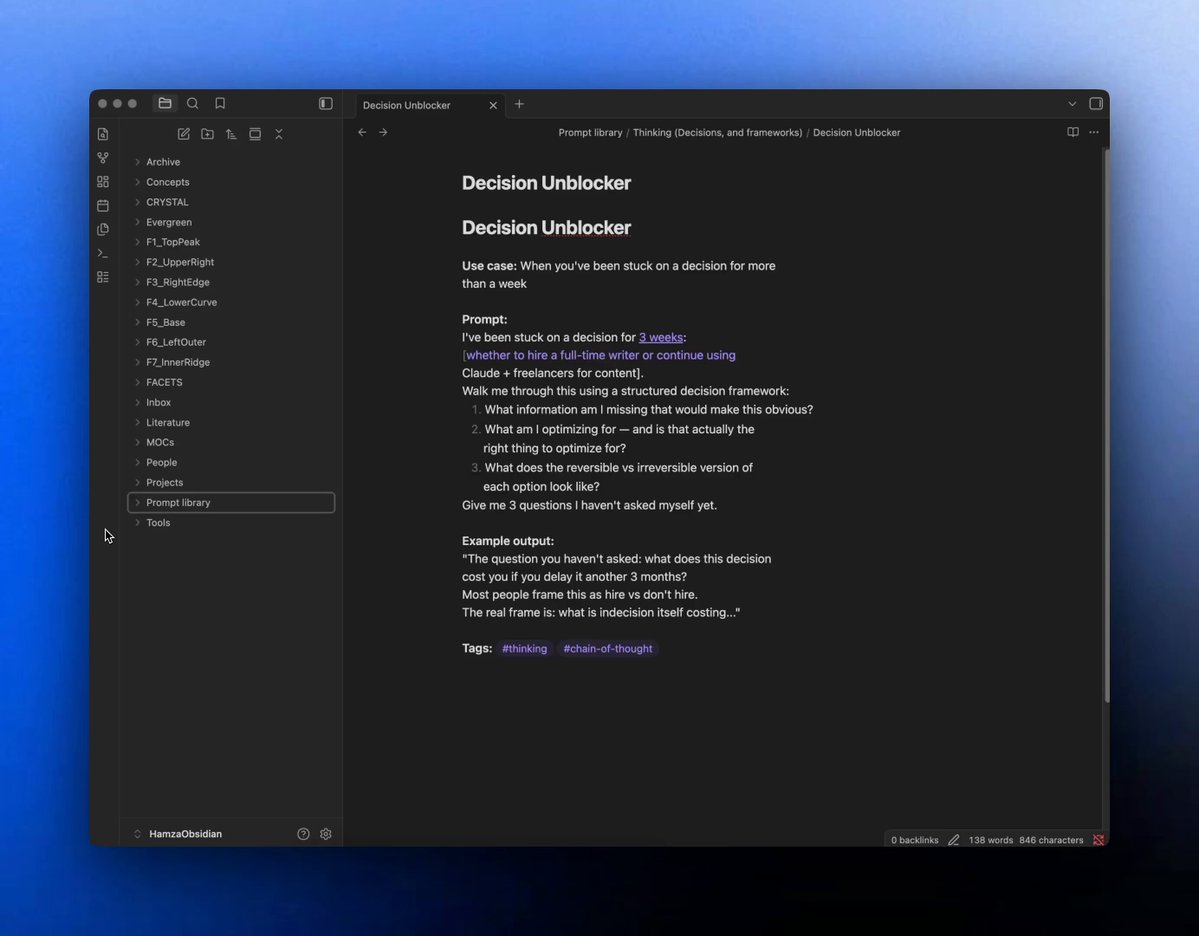Open the graph view icon in ribbon

[103, 158]
